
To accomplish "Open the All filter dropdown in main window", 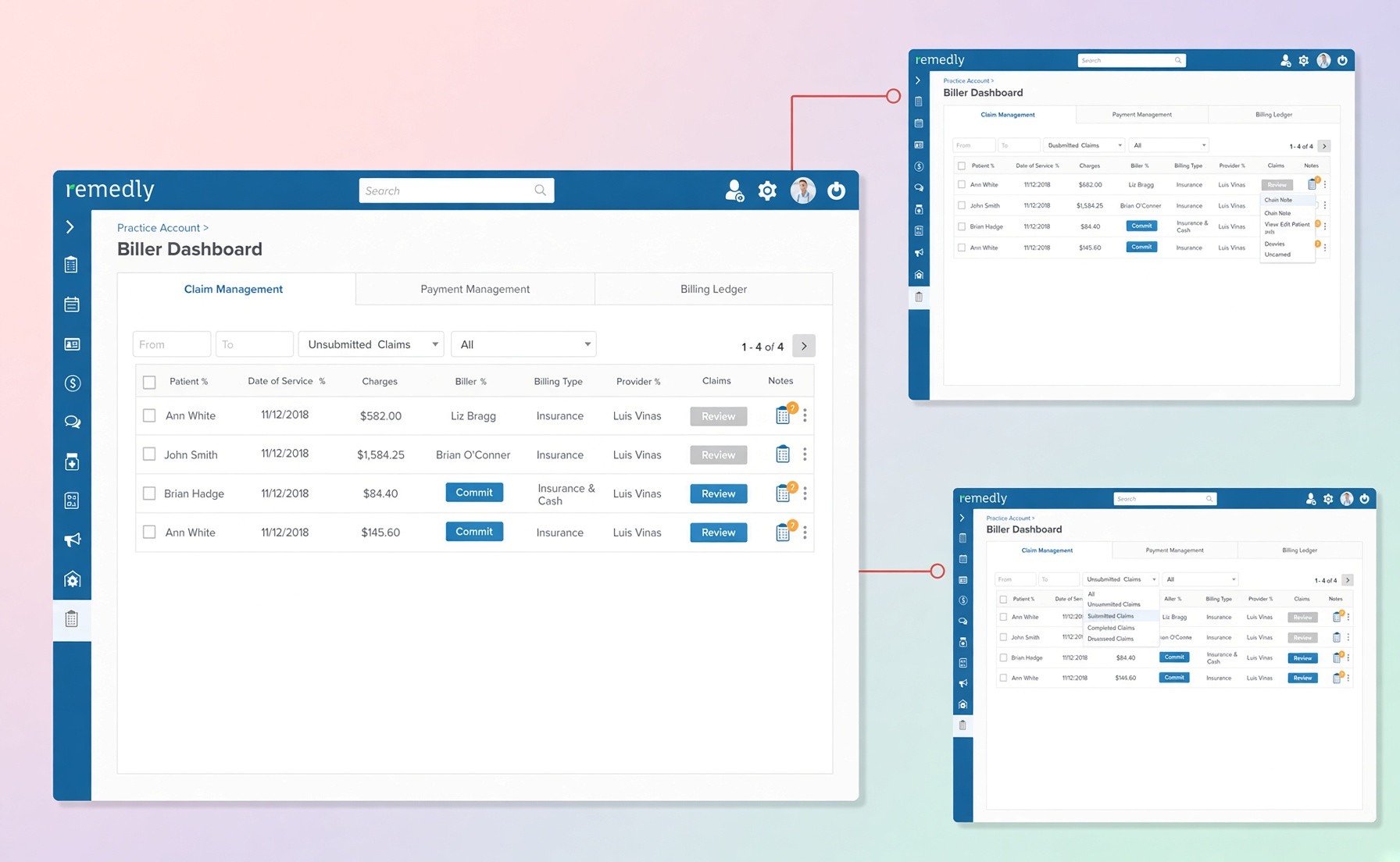I will pyautogui.click(x=523, y=344).
